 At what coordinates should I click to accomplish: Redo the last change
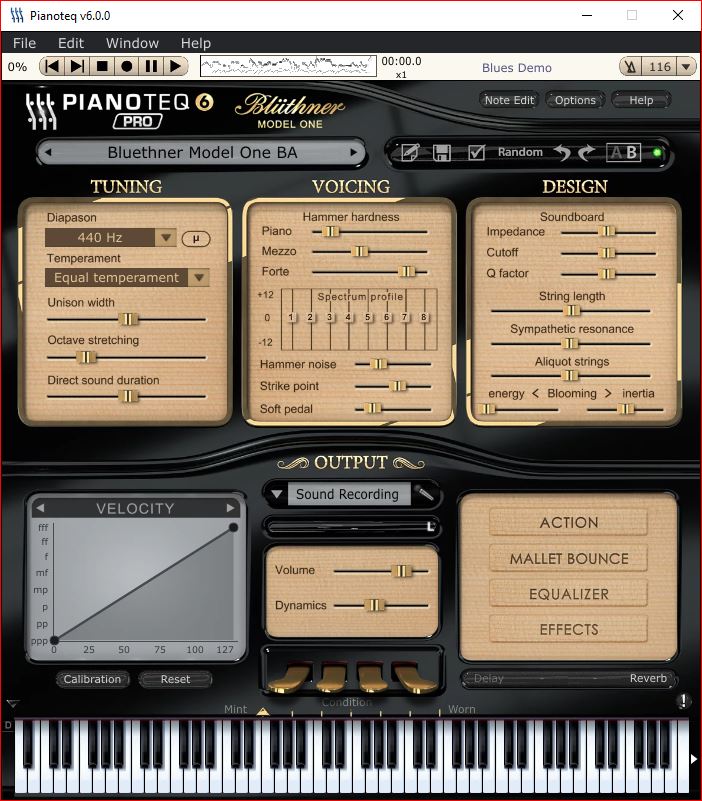point(587,152)
